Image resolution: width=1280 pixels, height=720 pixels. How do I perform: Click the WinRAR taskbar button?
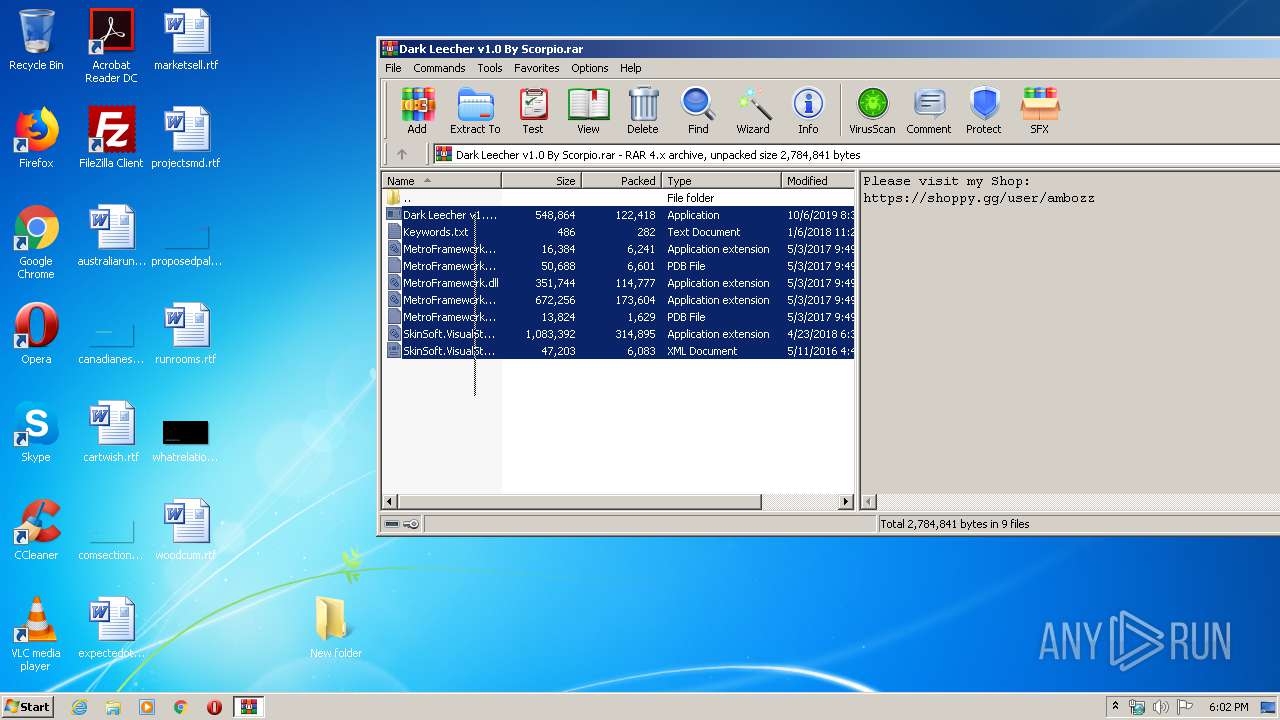(249, 707)
